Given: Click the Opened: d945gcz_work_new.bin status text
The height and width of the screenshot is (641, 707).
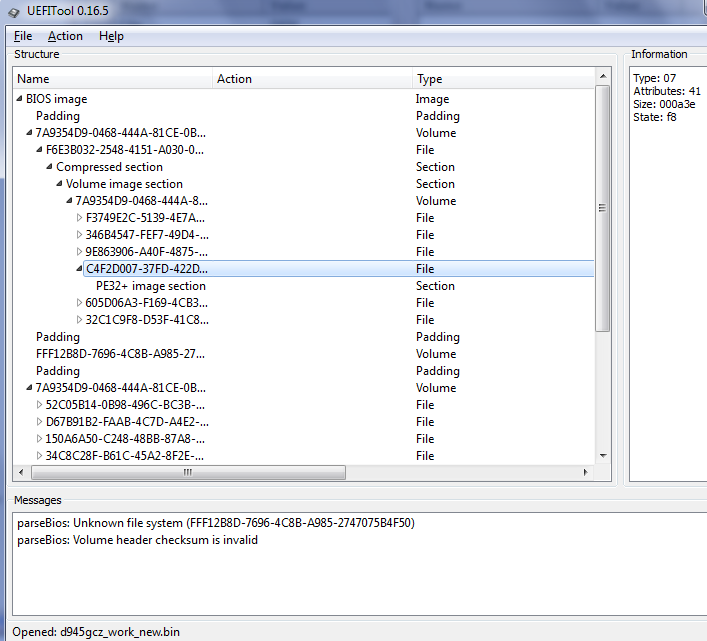Looking at the screenshot, I should pos(96,632).
